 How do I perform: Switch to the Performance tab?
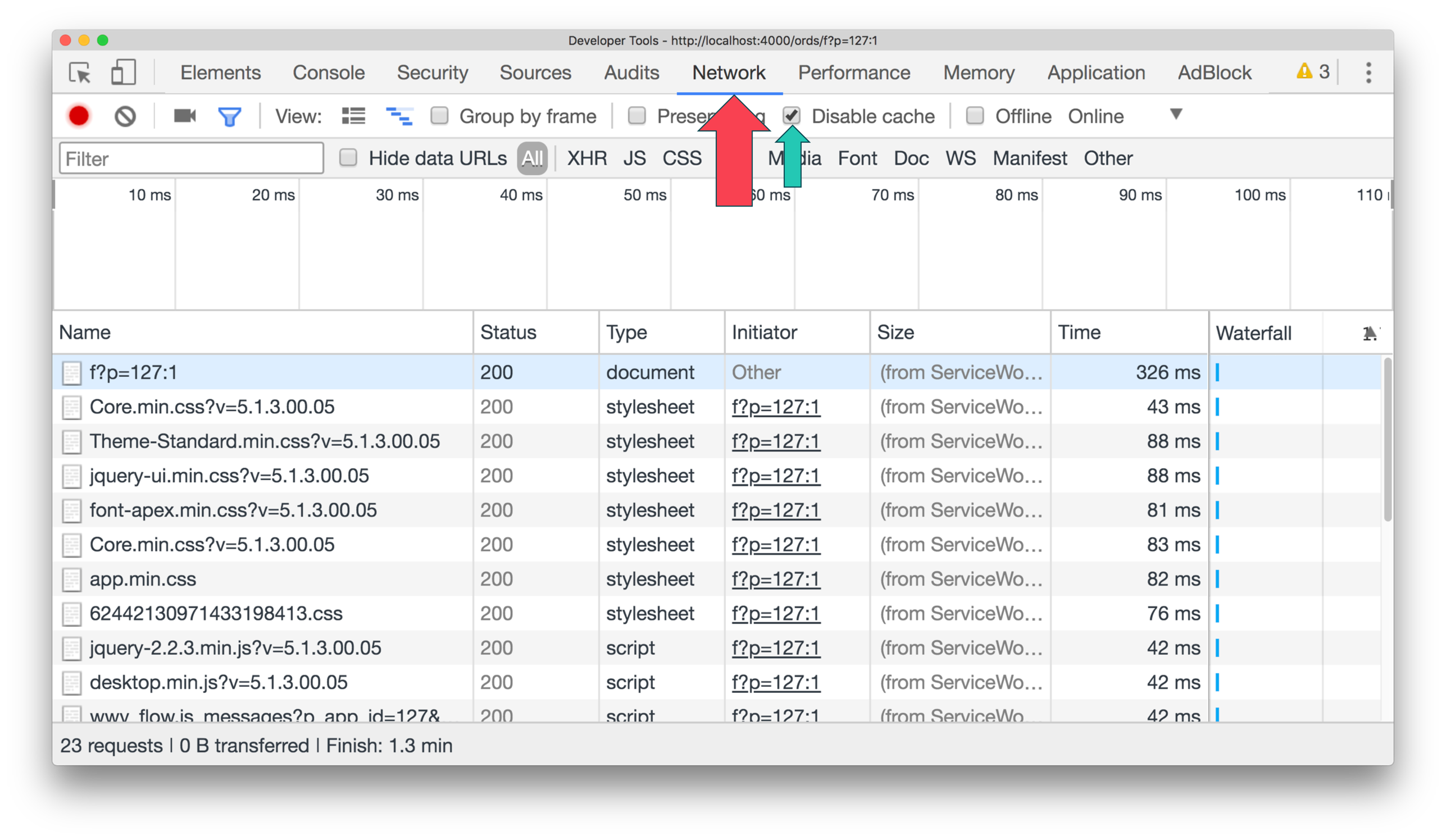pos(854,73)
